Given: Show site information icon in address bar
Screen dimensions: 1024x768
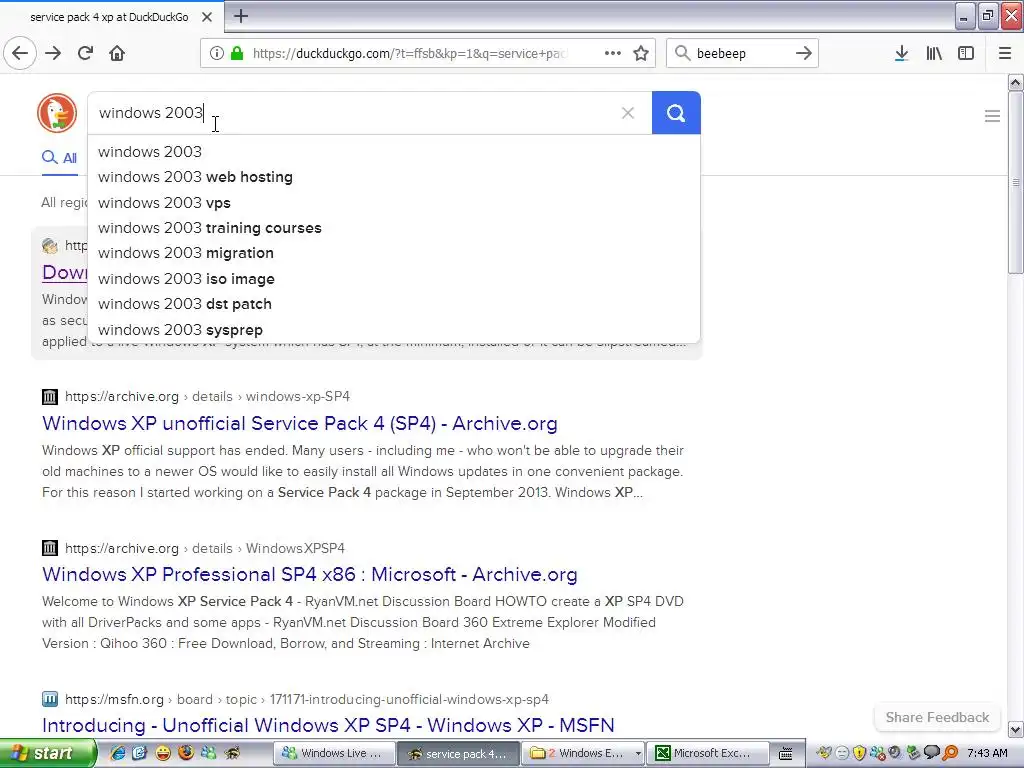Looking at the screenshot, I should [x=216, y=54].
